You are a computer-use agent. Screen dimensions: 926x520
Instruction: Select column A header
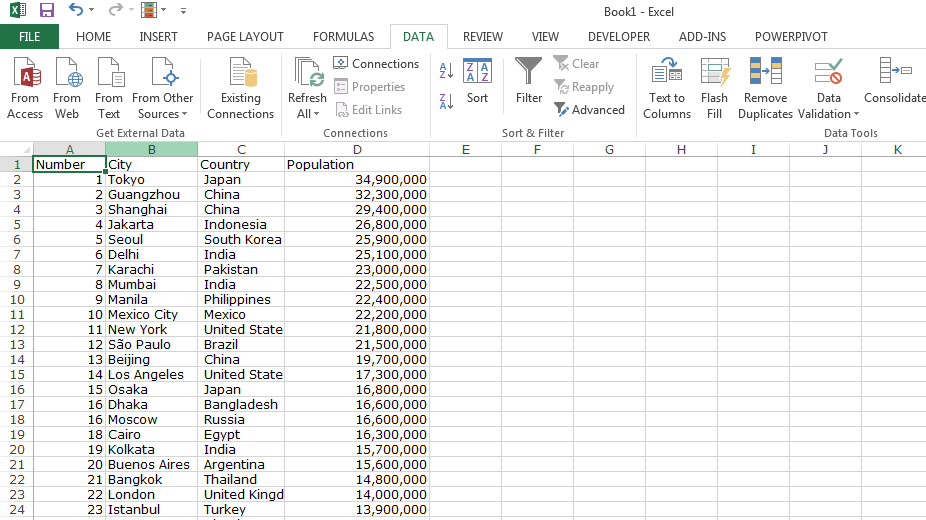coord(69,149)
